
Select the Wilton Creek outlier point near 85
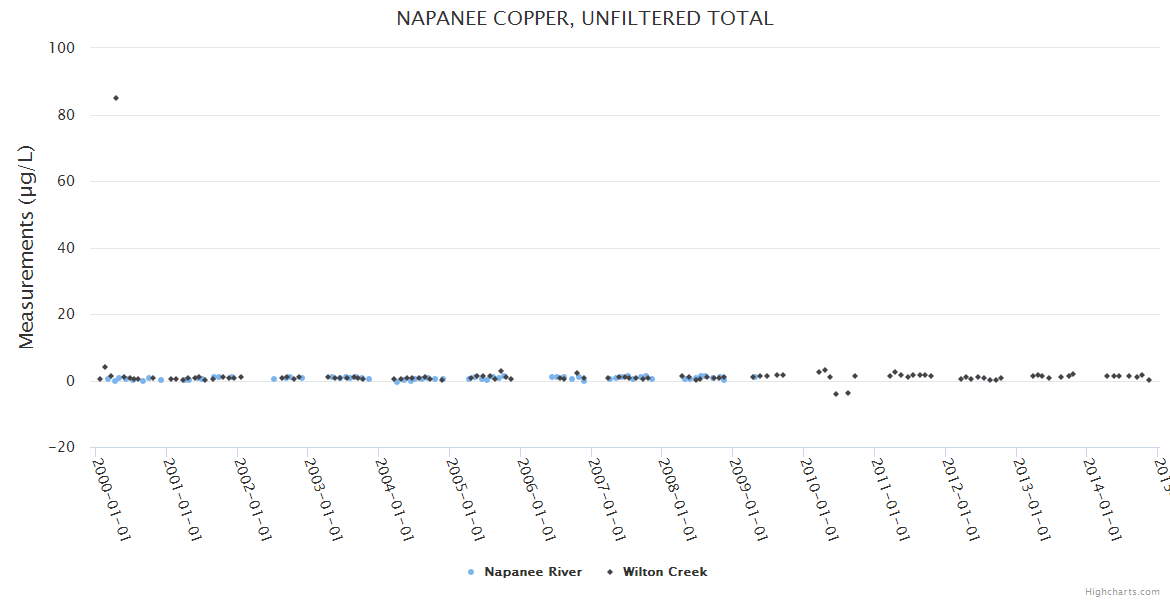[x=116, y=98]
